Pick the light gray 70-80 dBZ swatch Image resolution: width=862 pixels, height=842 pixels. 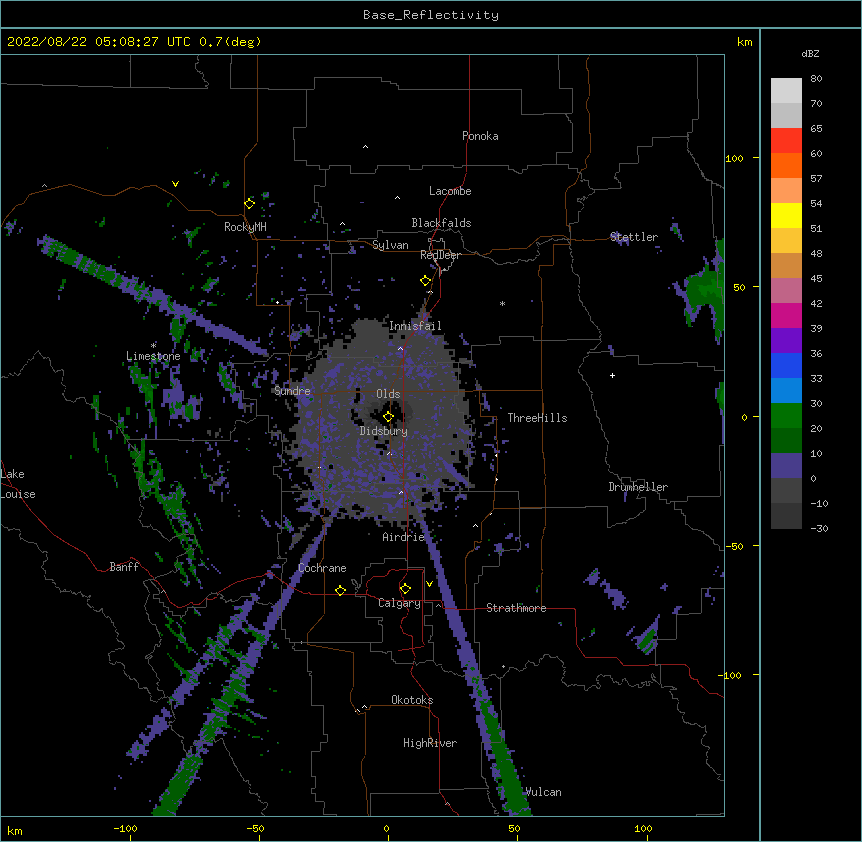pyautogui.click(x=786, y=91)
